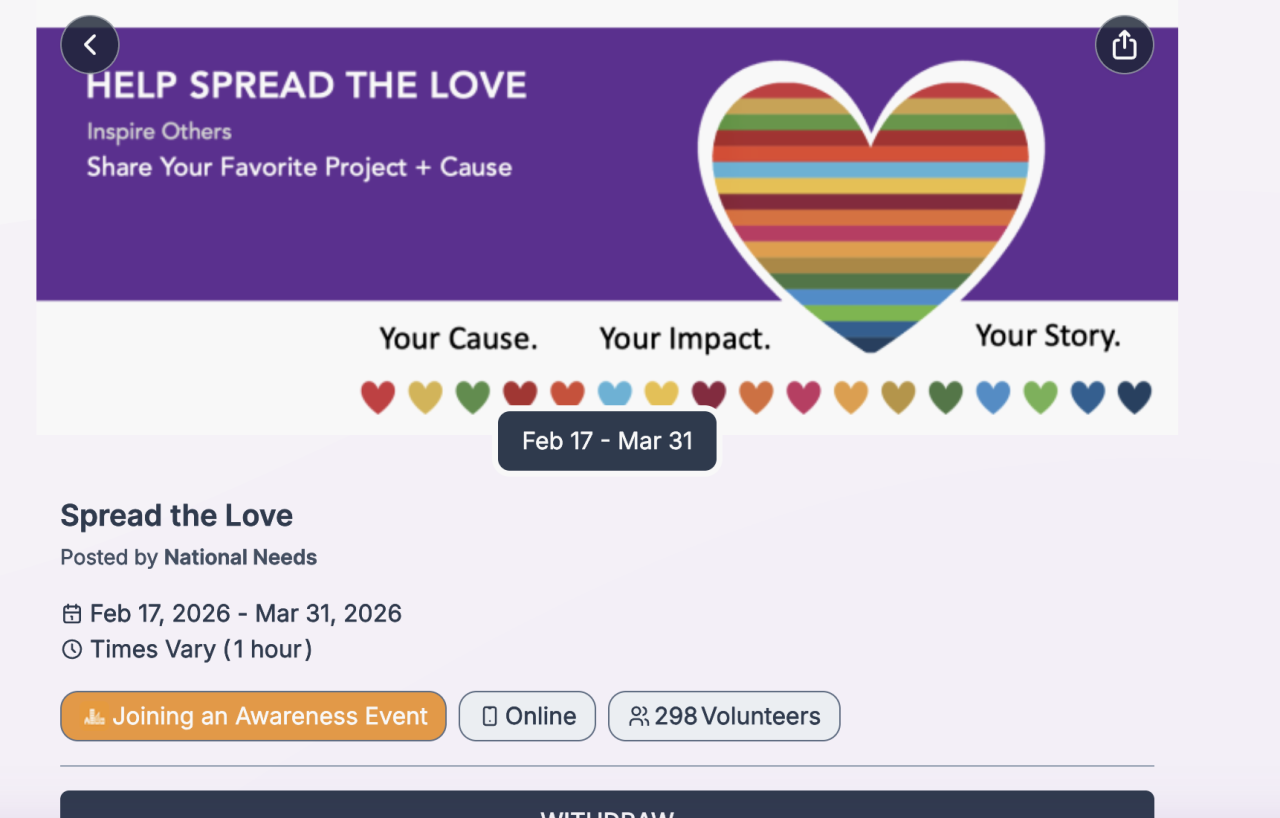Screen dimensions: 1280x818
Task: Click the Help Spread the Love banner heading
Action: click(x=306, y=86)
